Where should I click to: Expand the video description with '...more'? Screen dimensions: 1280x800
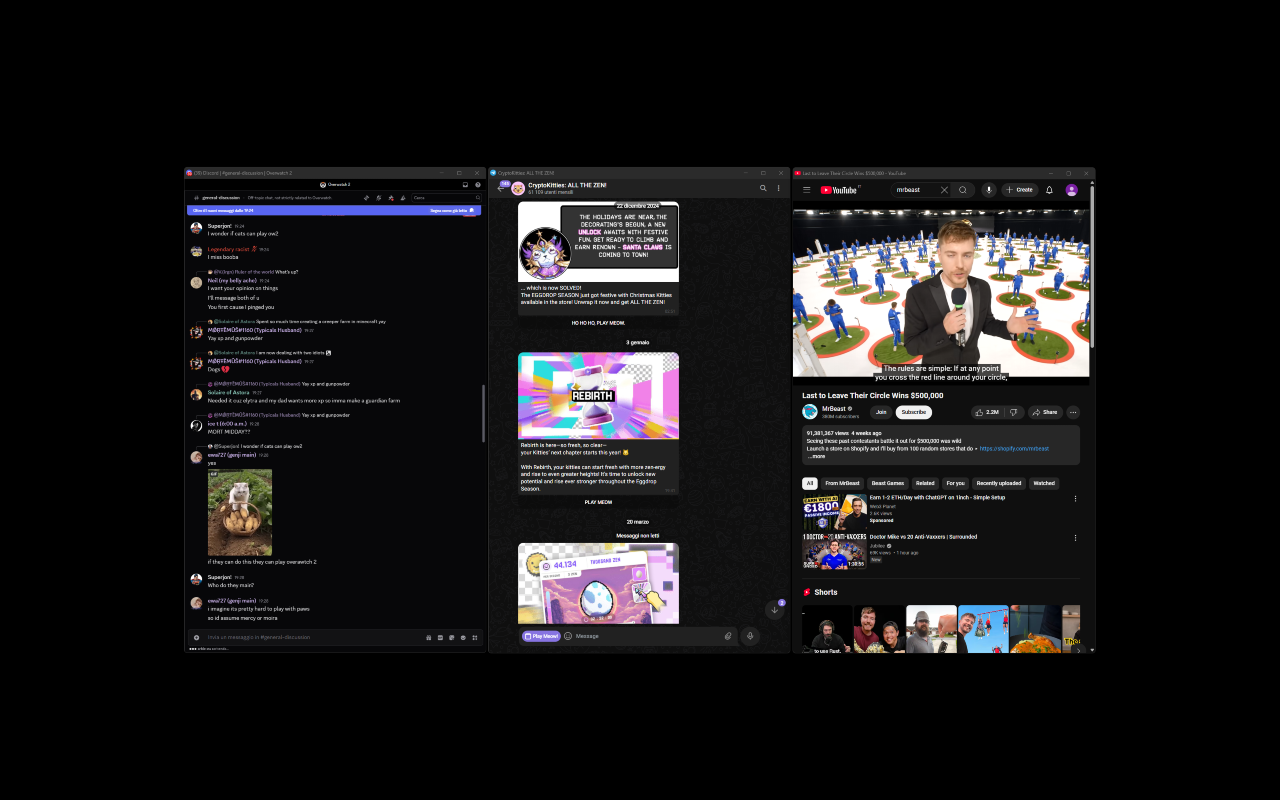(x=814, y=455)
